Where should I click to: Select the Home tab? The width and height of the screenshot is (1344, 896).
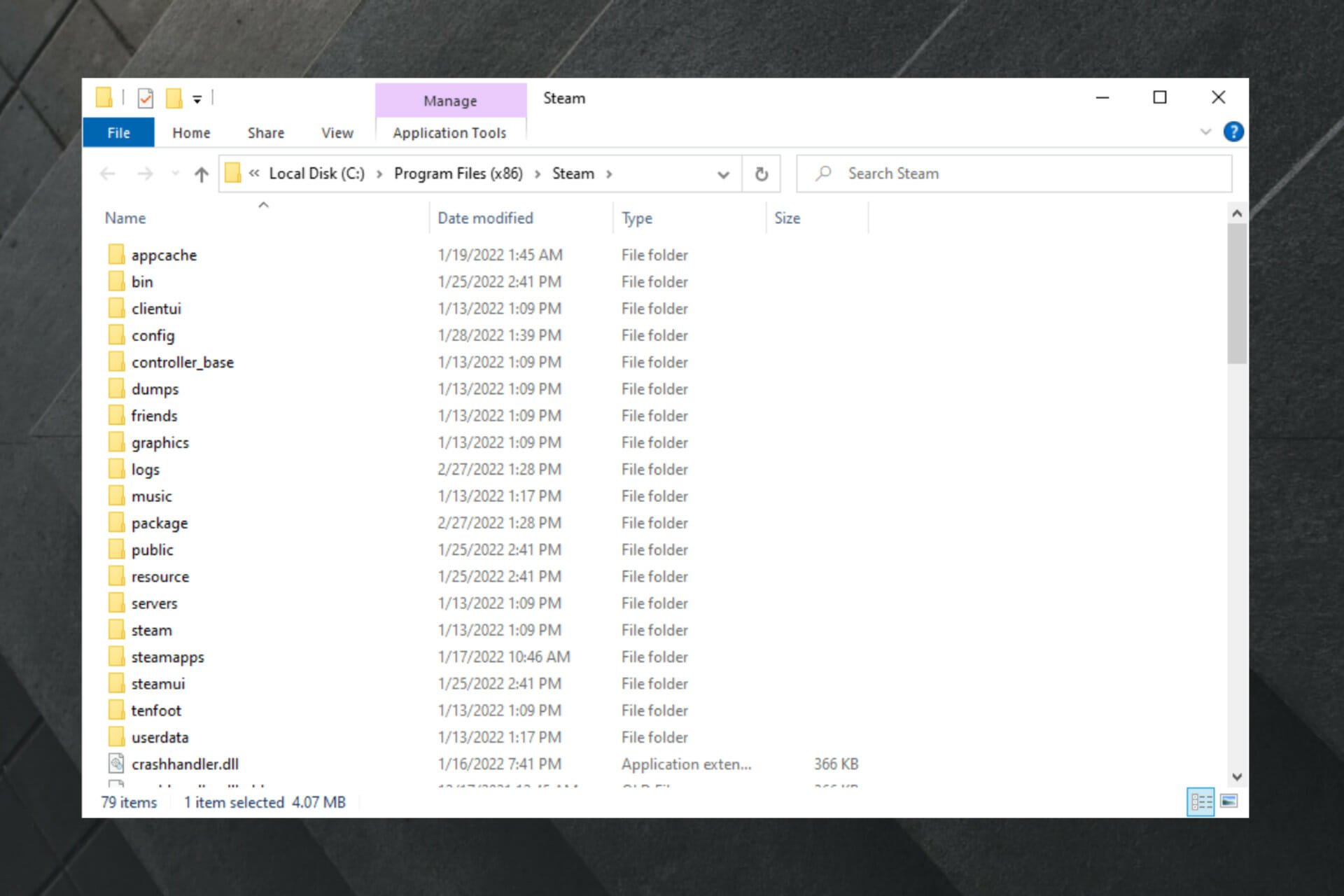click(x=190, y=131)
